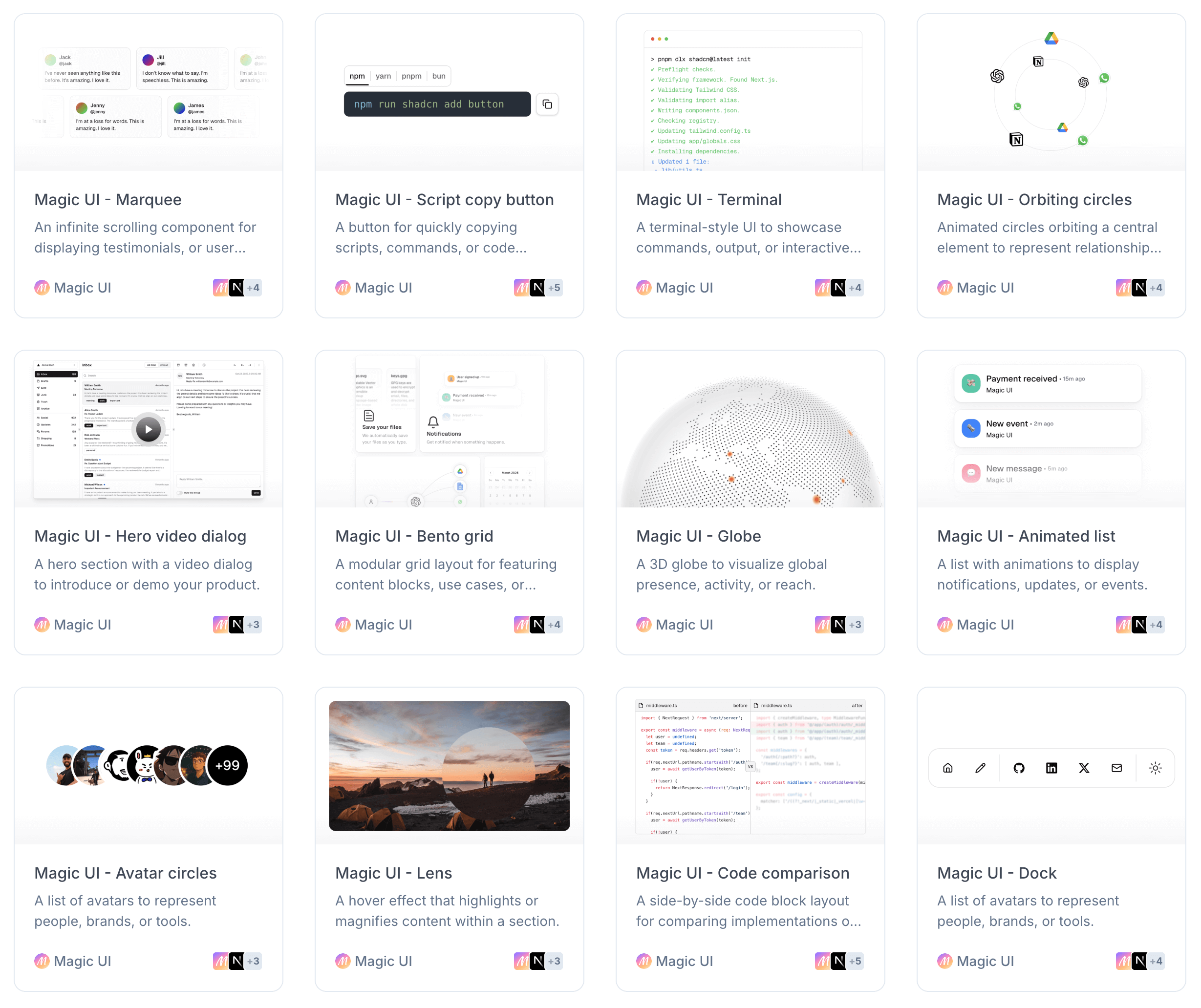Open the Magic UI - Animated list title
The image size is (1201, 1008).
pyautogui.click(x=1026, y=536)
